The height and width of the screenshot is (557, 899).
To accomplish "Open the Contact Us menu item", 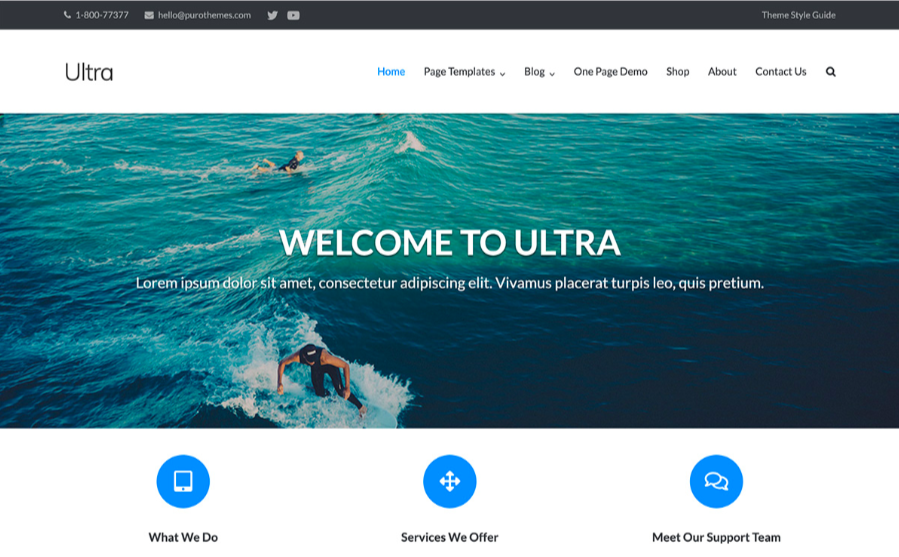I will coord(780,72).
